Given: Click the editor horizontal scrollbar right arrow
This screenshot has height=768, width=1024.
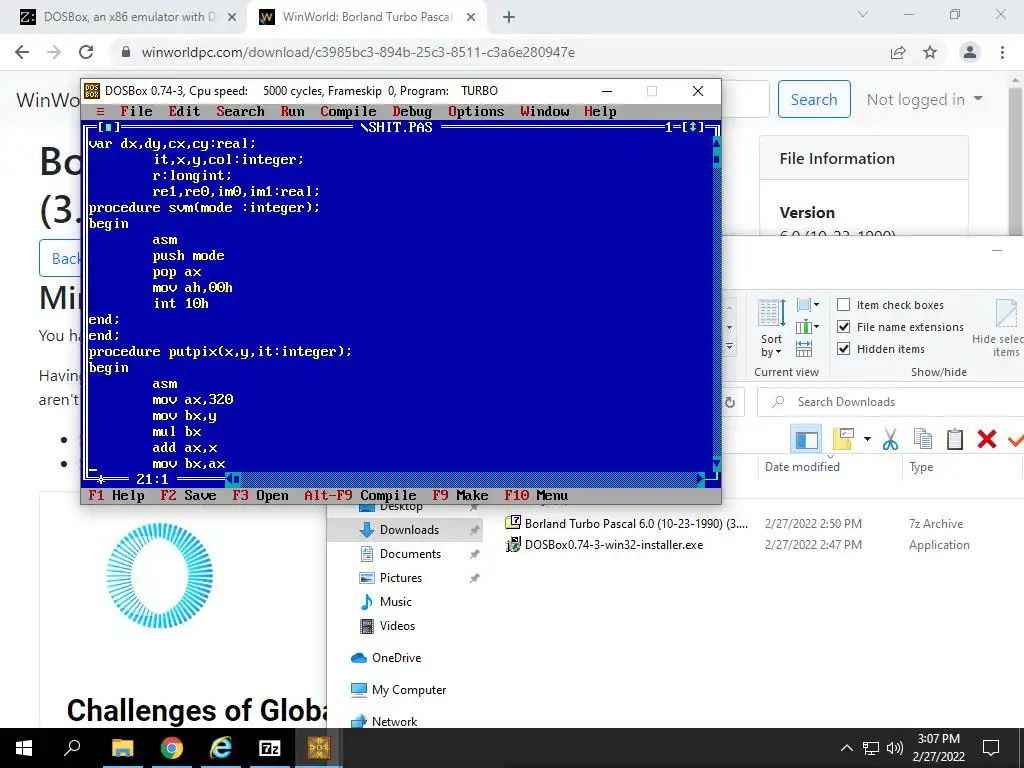Looking at the screenshot, I should click(701, 479).
